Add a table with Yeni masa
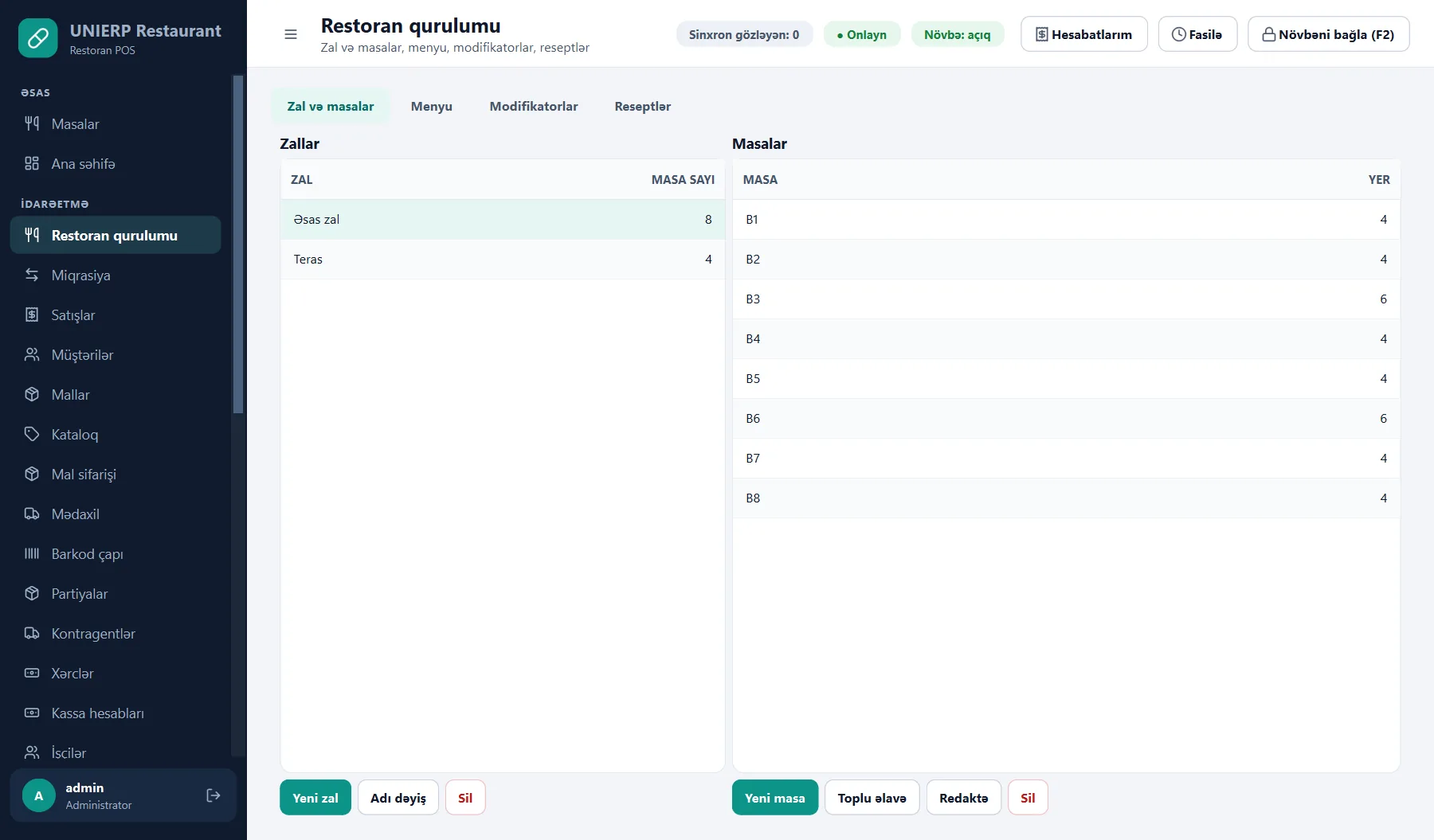 (775, 798)
